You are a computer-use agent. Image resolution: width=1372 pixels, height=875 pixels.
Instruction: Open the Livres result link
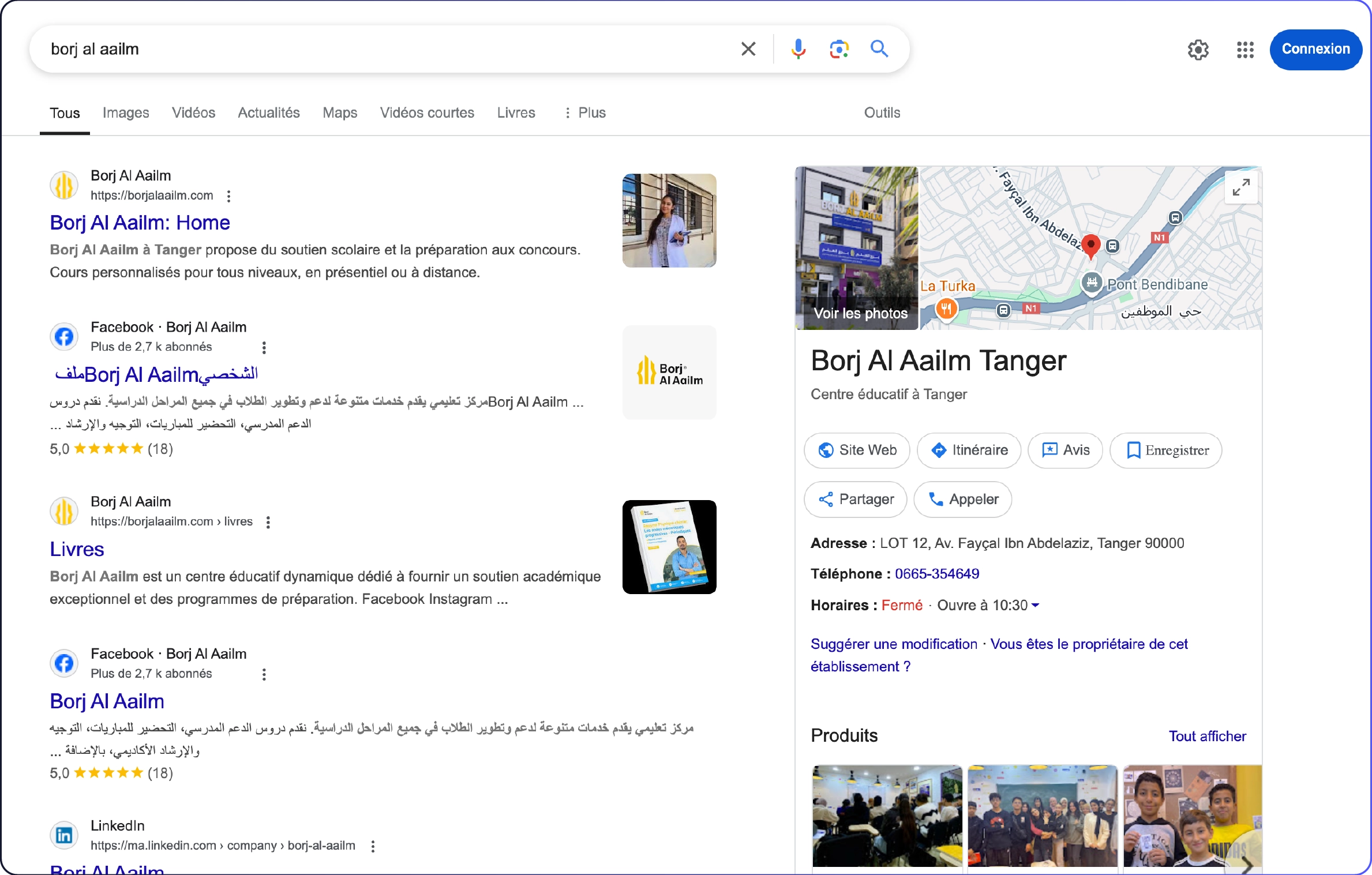point(77,549)
